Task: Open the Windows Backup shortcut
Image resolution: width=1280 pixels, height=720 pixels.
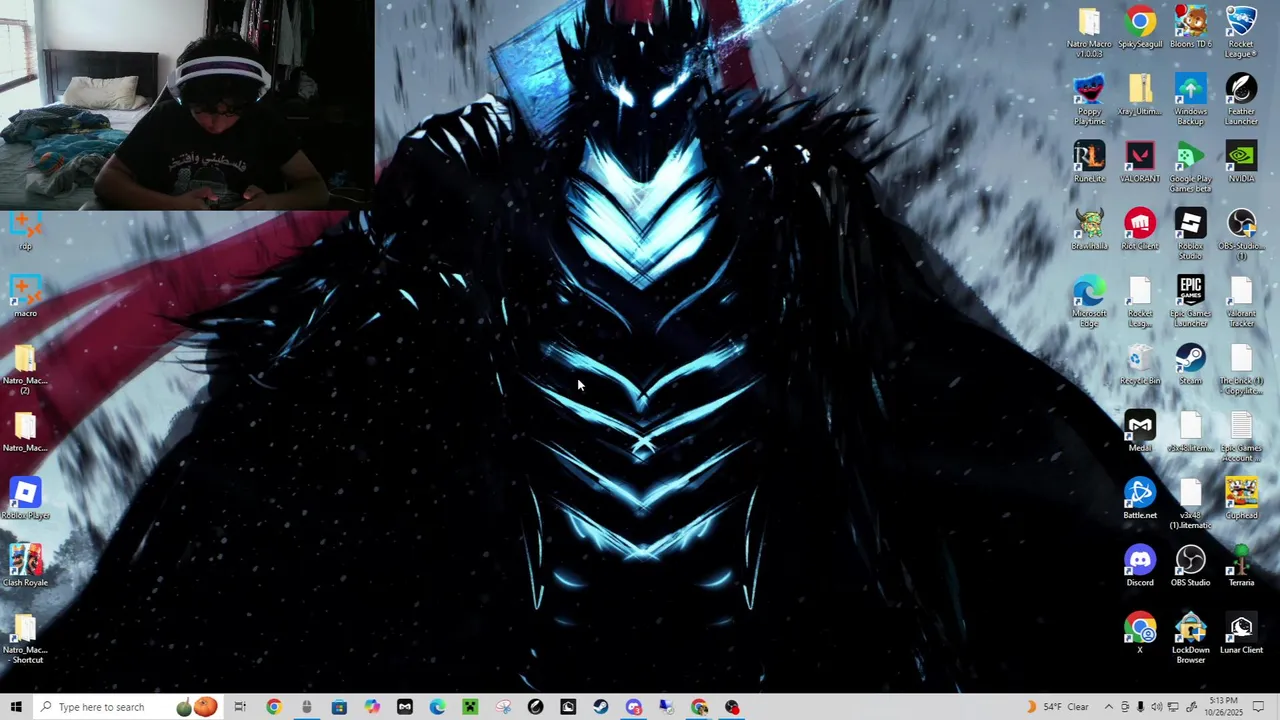Action: tap(1190, 100)
